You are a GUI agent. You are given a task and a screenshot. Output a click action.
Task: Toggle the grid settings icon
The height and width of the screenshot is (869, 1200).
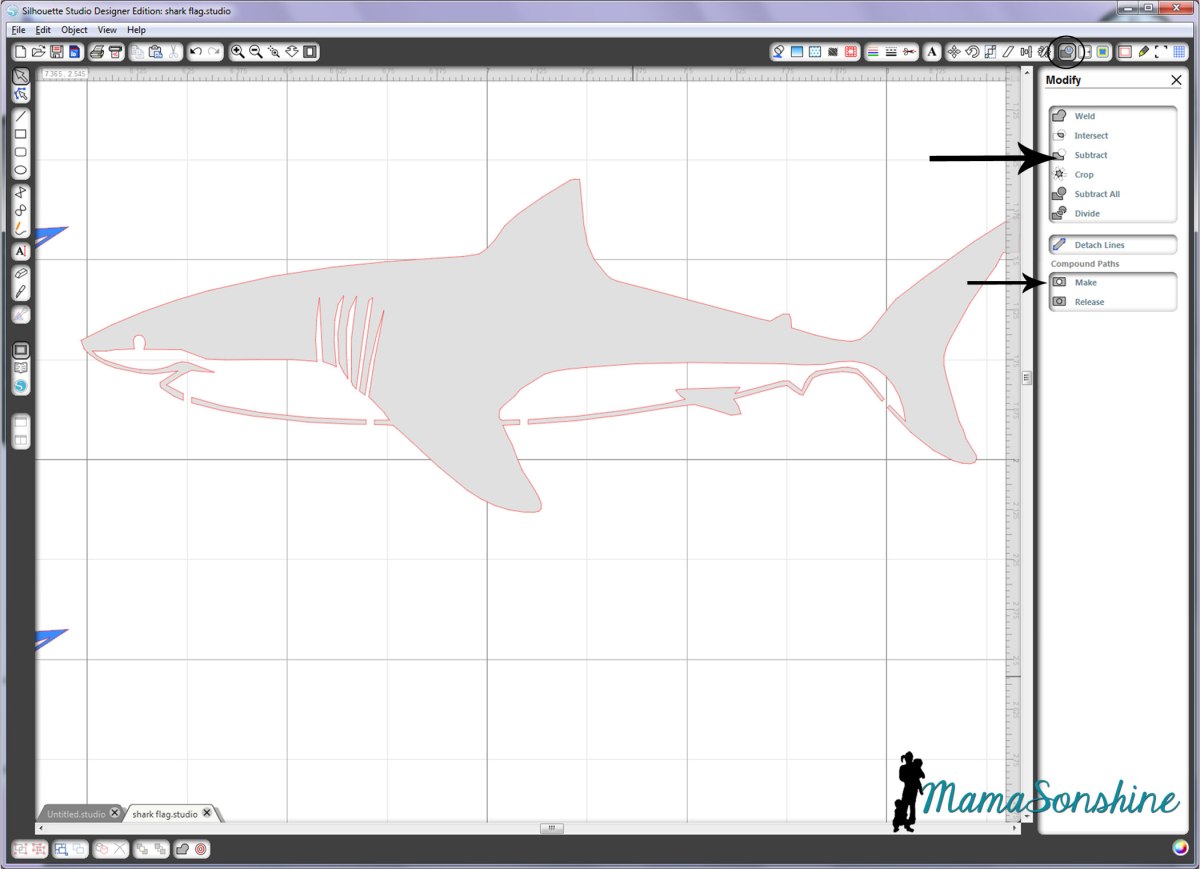click(1179, 51)
